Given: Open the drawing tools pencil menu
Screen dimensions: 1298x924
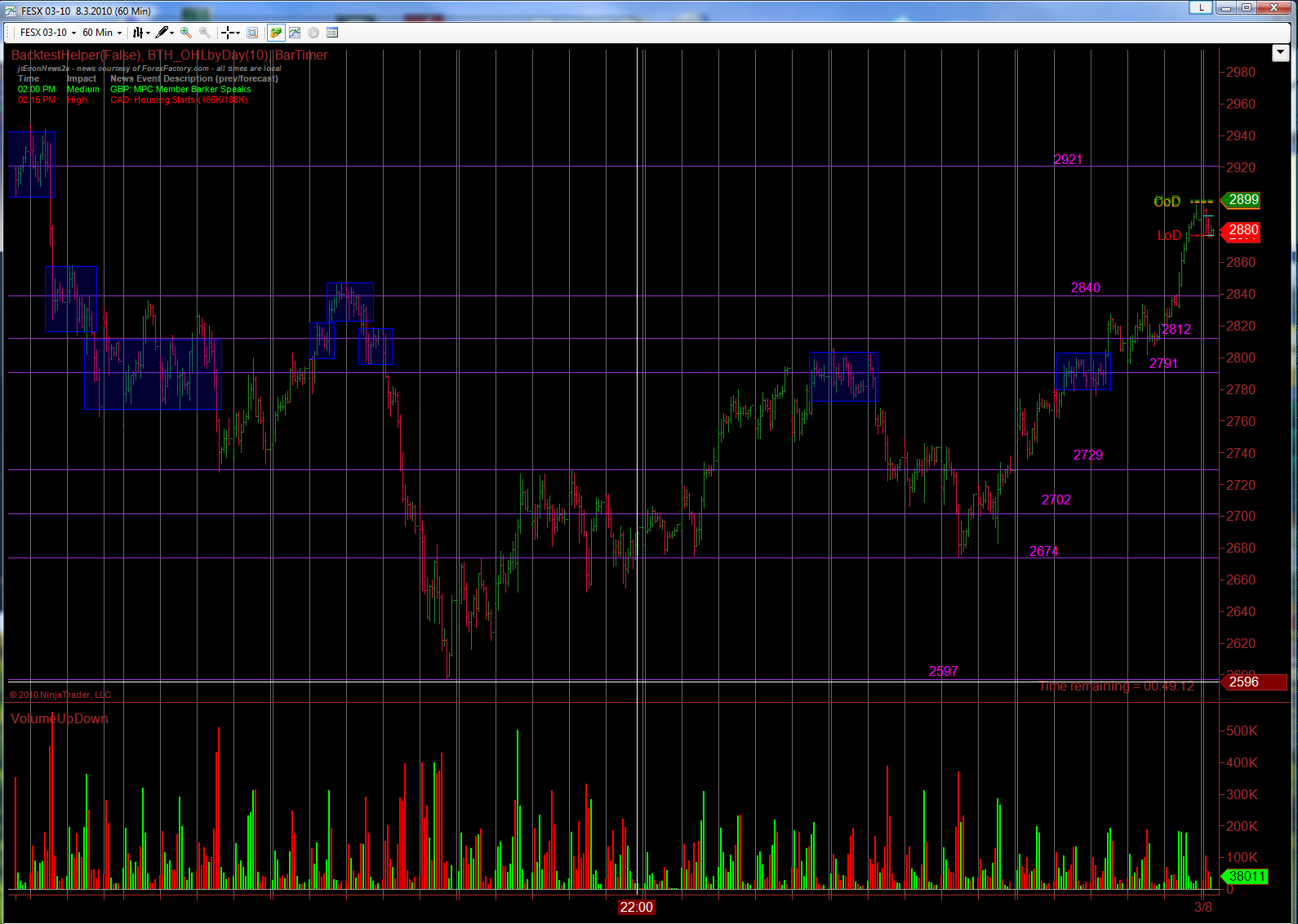Looking at the screenshot, I should coord(165,33).
